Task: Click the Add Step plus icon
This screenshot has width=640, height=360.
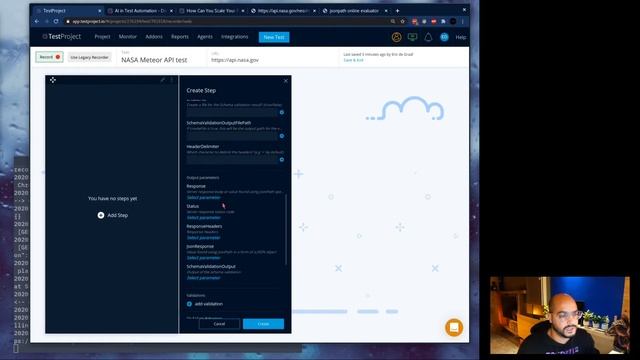Action: [x=101, y=215]
